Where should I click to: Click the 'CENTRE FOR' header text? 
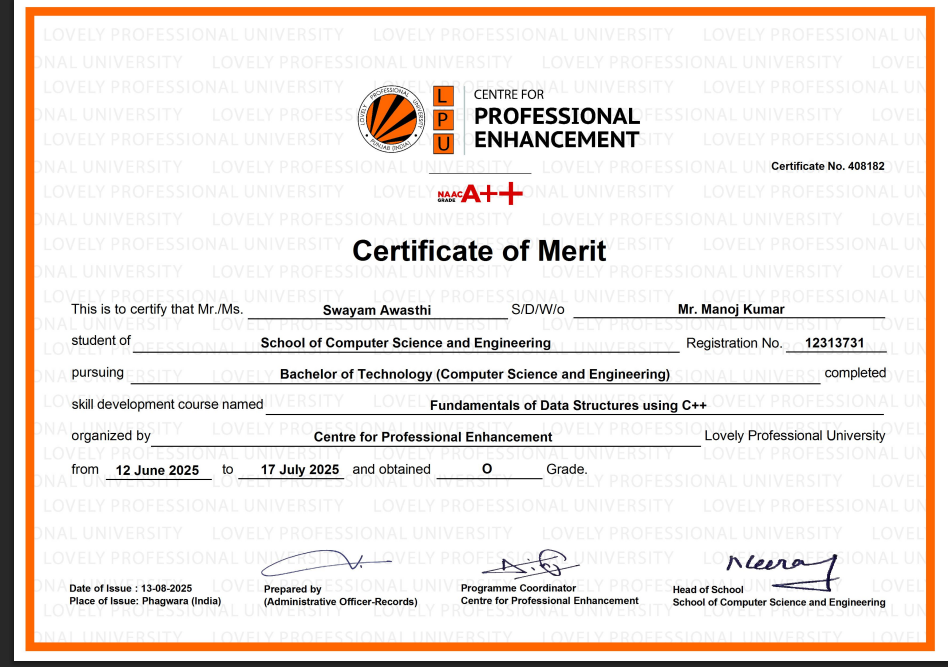click(508, 95)
